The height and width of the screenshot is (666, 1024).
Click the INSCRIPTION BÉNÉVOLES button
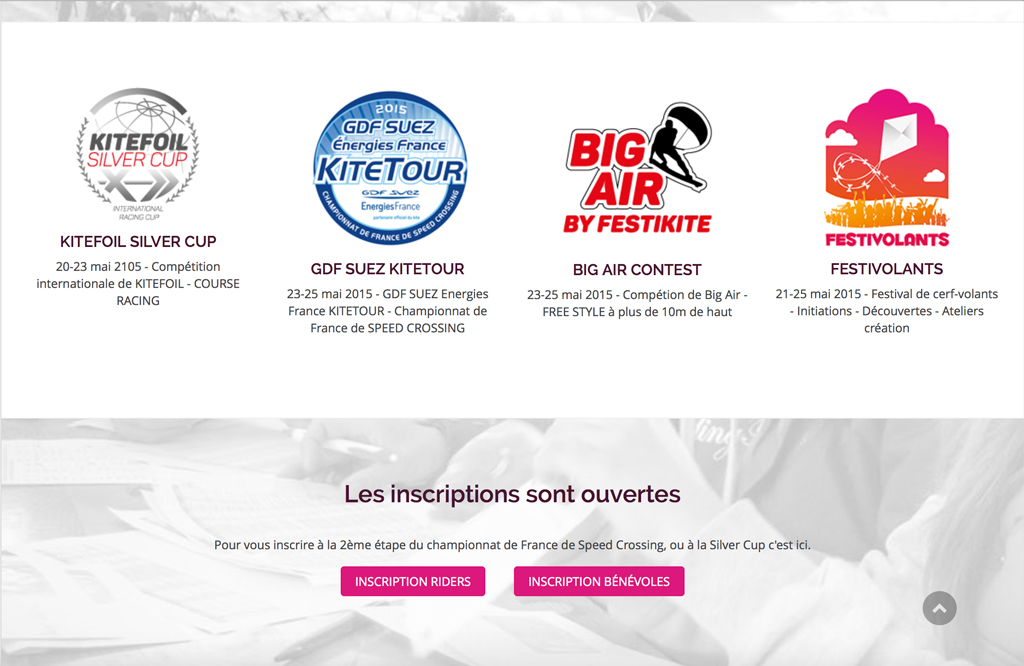(599, 581)
